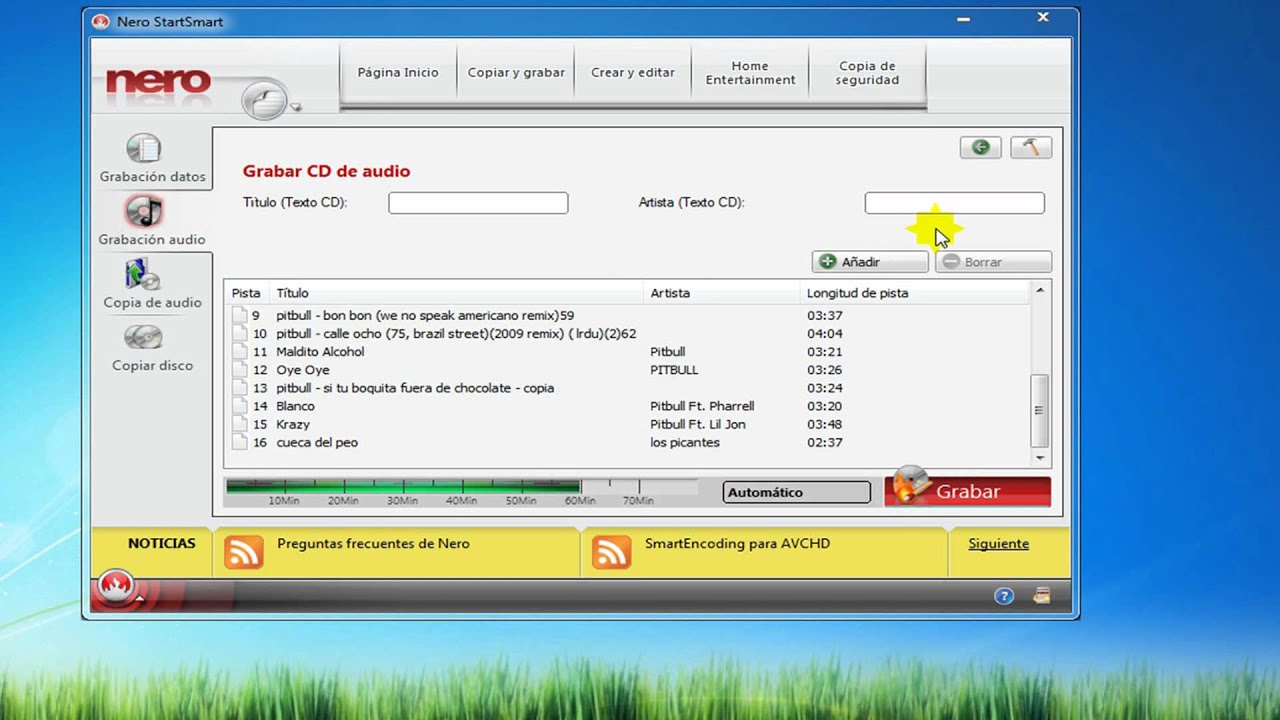The image size is (1280, 720).
Task: Select the 'Blanco' track
Action: click(x=295, y=406)
